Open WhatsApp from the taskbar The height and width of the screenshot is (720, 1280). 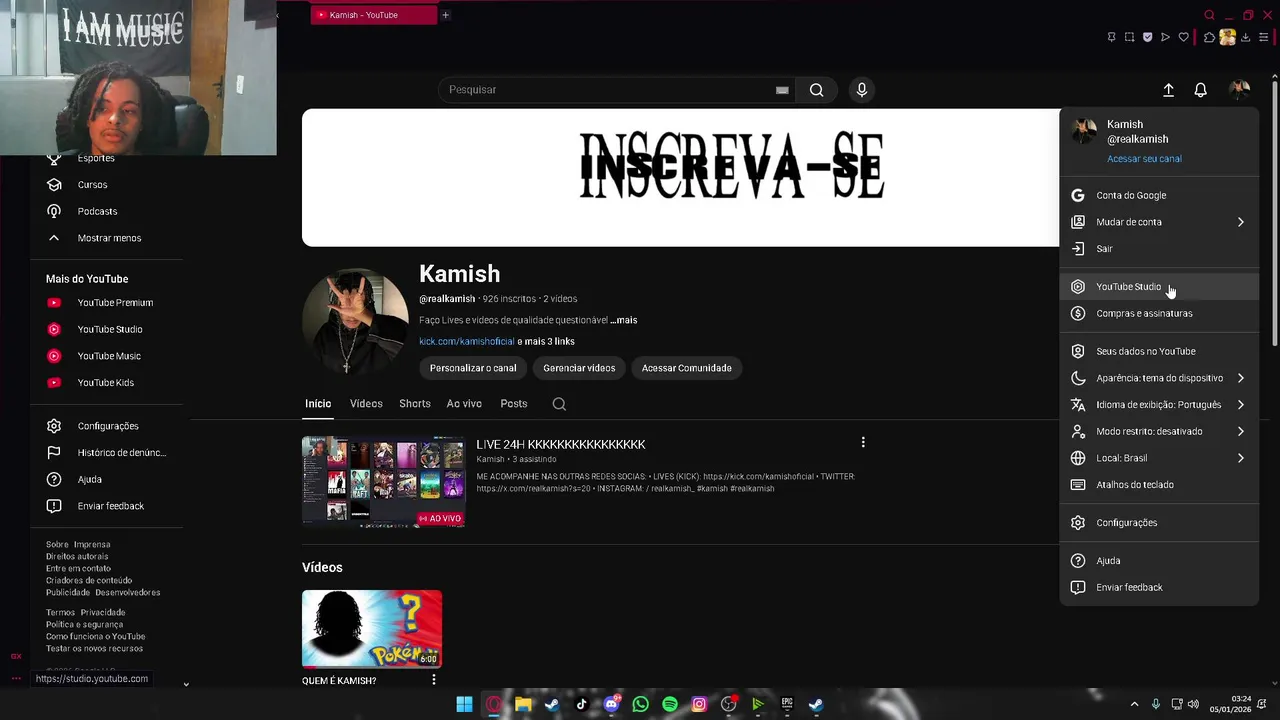(x=641, y=704)
